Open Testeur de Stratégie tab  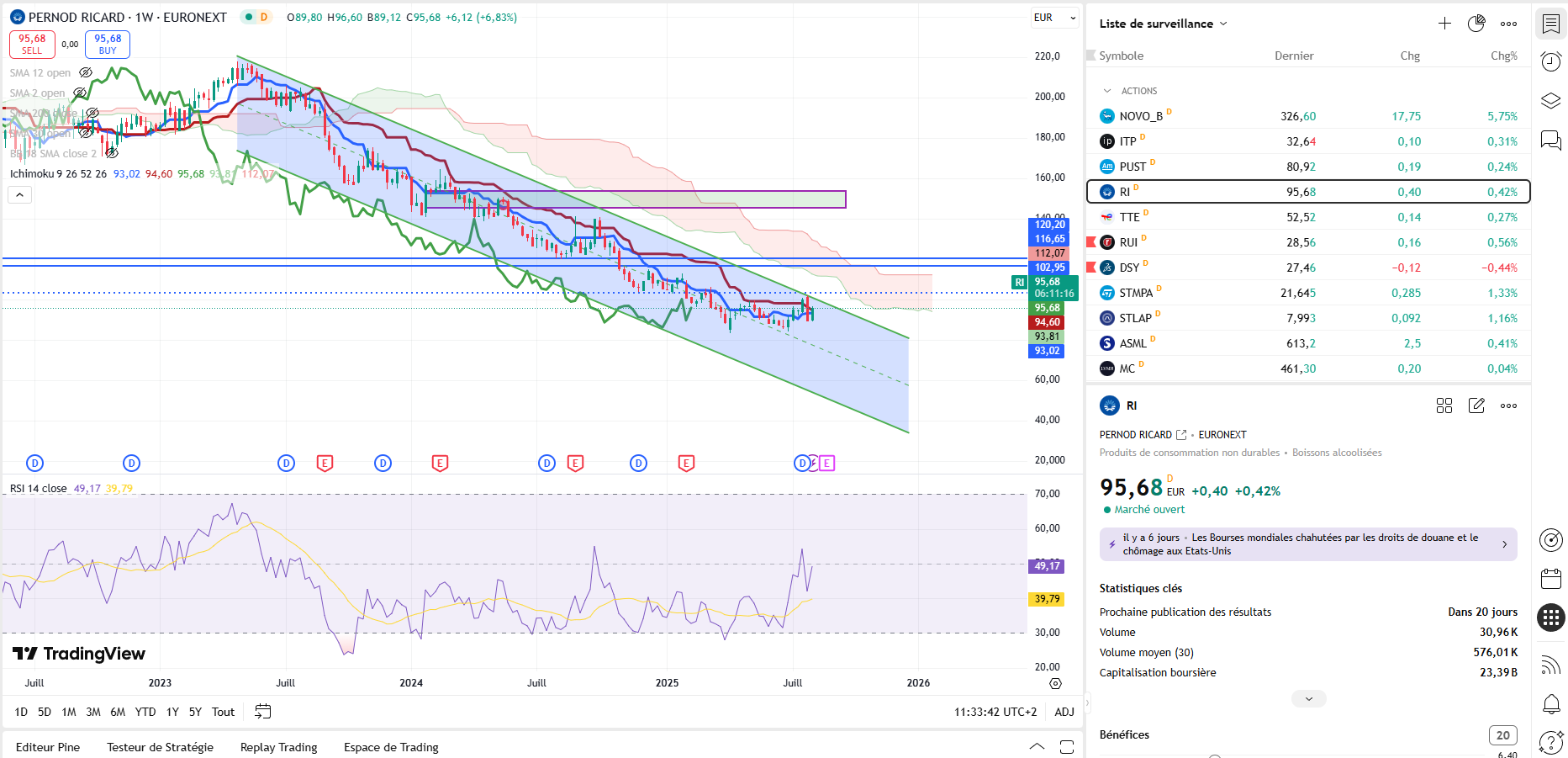160,747
